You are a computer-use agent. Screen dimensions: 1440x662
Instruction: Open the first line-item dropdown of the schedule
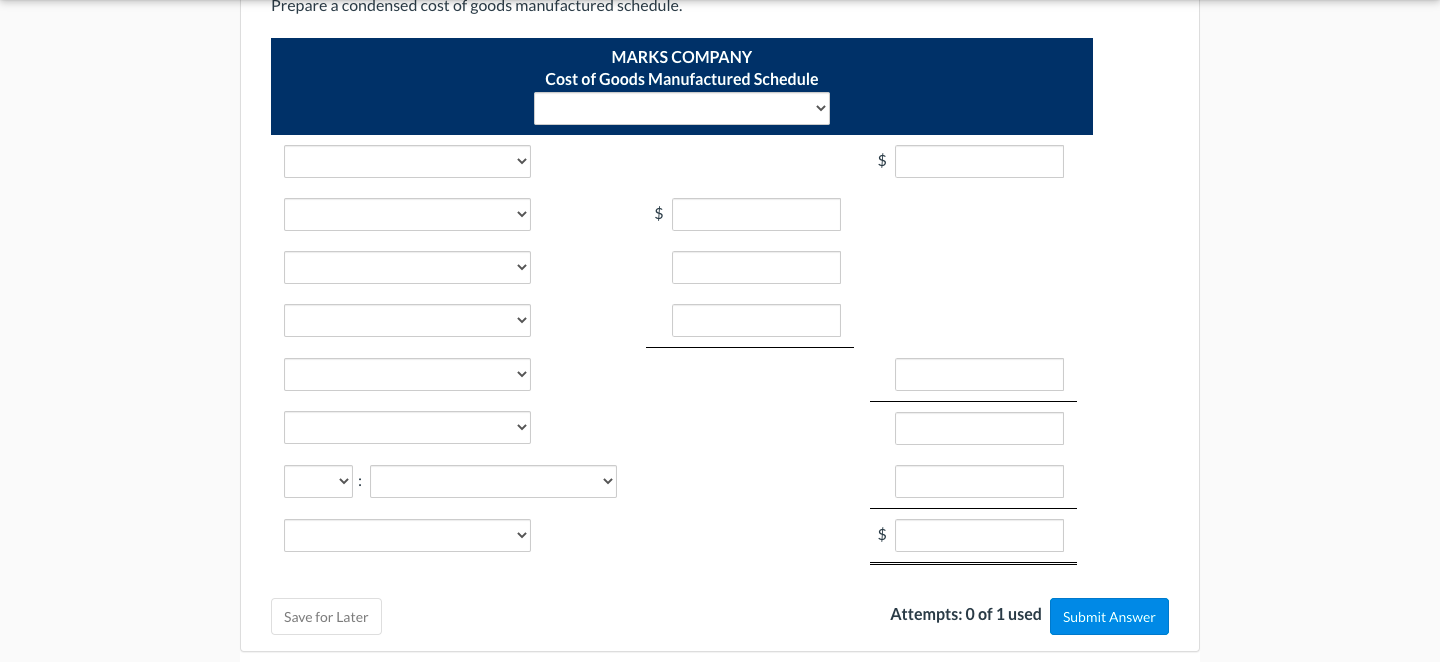(406, 161)
